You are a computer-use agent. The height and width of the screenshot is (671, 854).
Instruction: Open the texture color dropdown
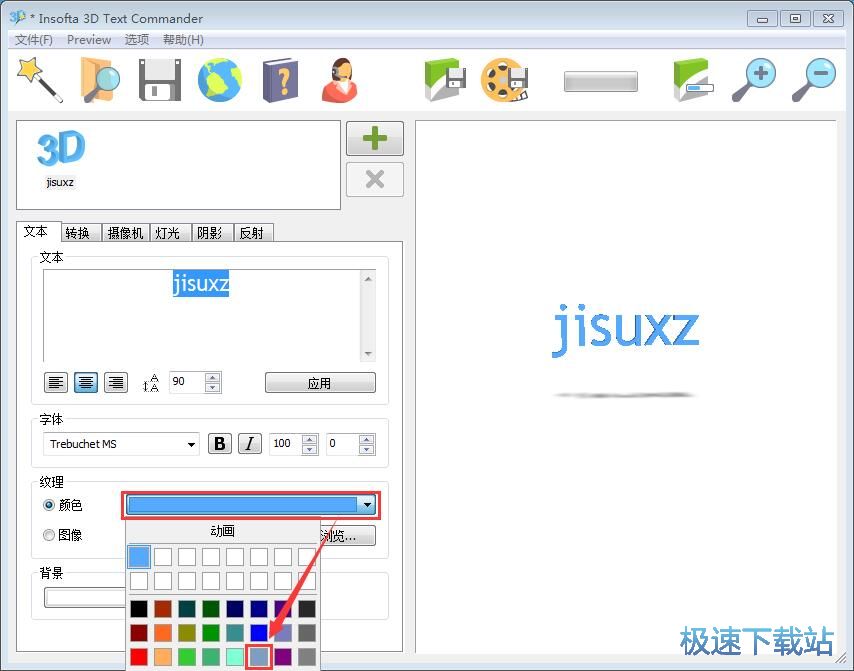point(367,505)
